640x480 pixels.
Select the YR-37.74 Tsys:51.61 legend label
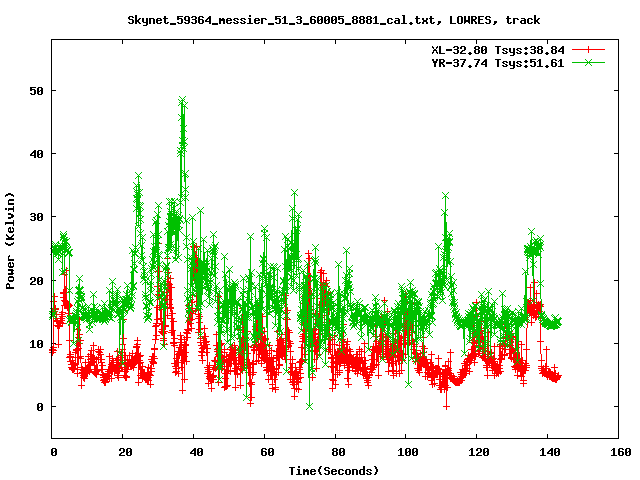tap(498, 63)
